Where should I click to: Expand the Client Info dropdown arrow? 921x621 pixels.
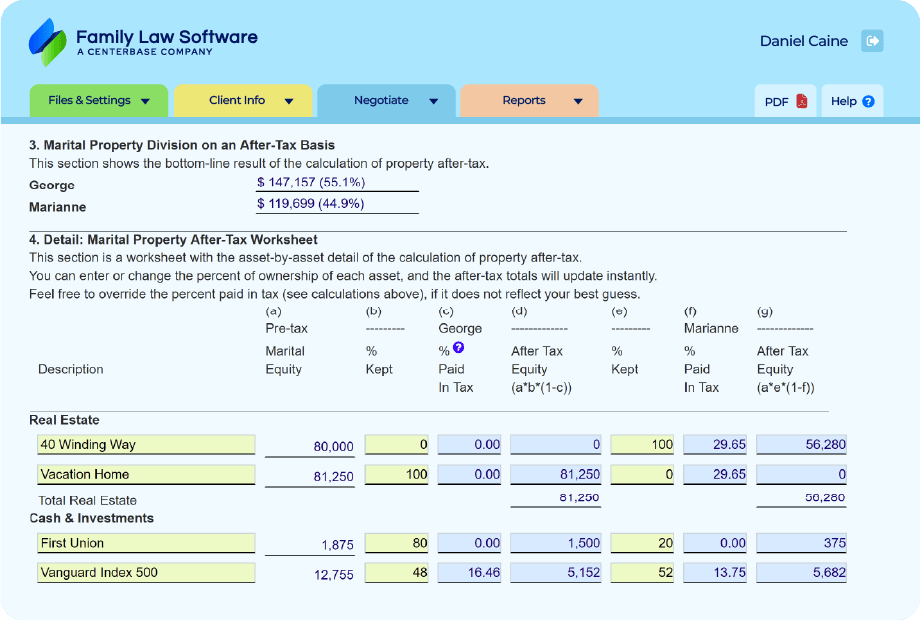point(289,101)
